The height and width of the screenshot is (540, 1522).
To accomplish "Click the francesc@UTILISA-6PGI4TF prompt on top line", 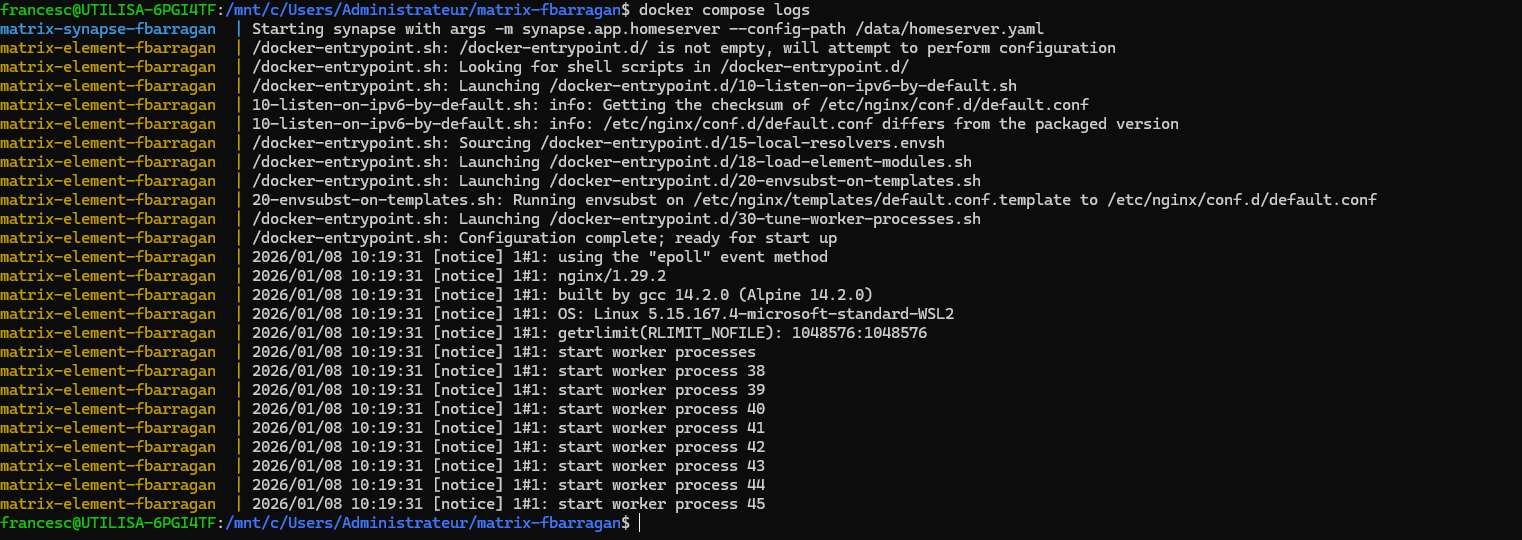I will click(108, 10).
